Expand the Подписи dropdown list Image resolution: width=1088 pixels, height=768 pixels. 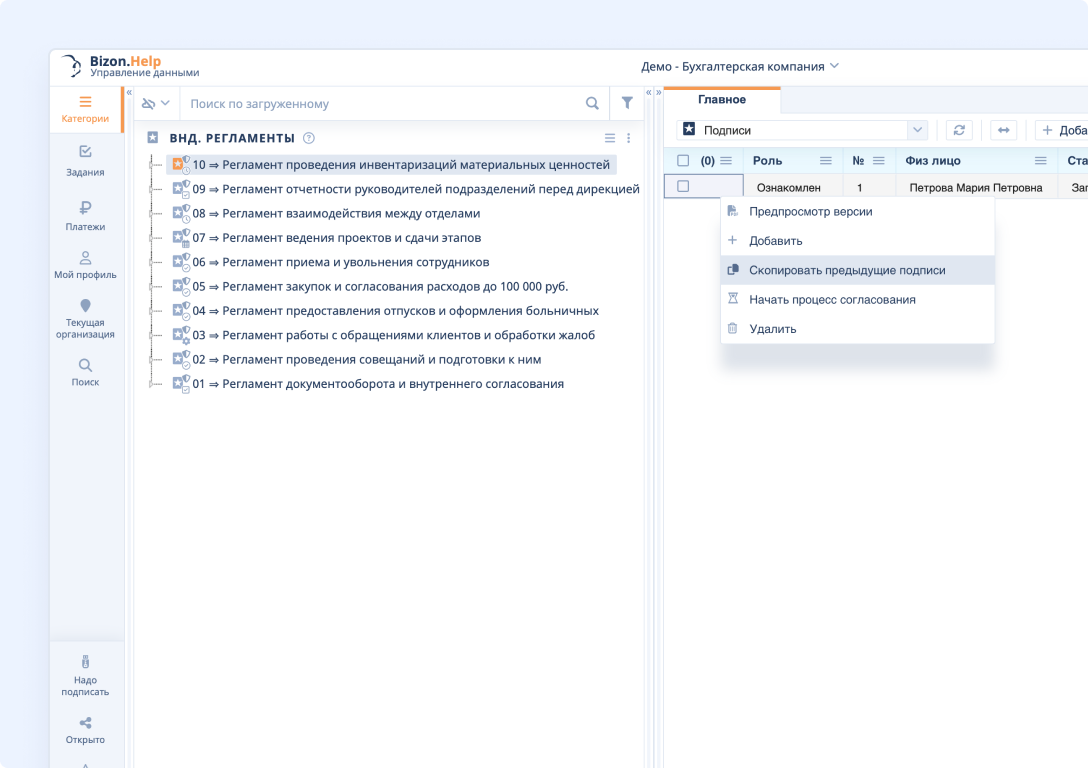tap(916, 130)
